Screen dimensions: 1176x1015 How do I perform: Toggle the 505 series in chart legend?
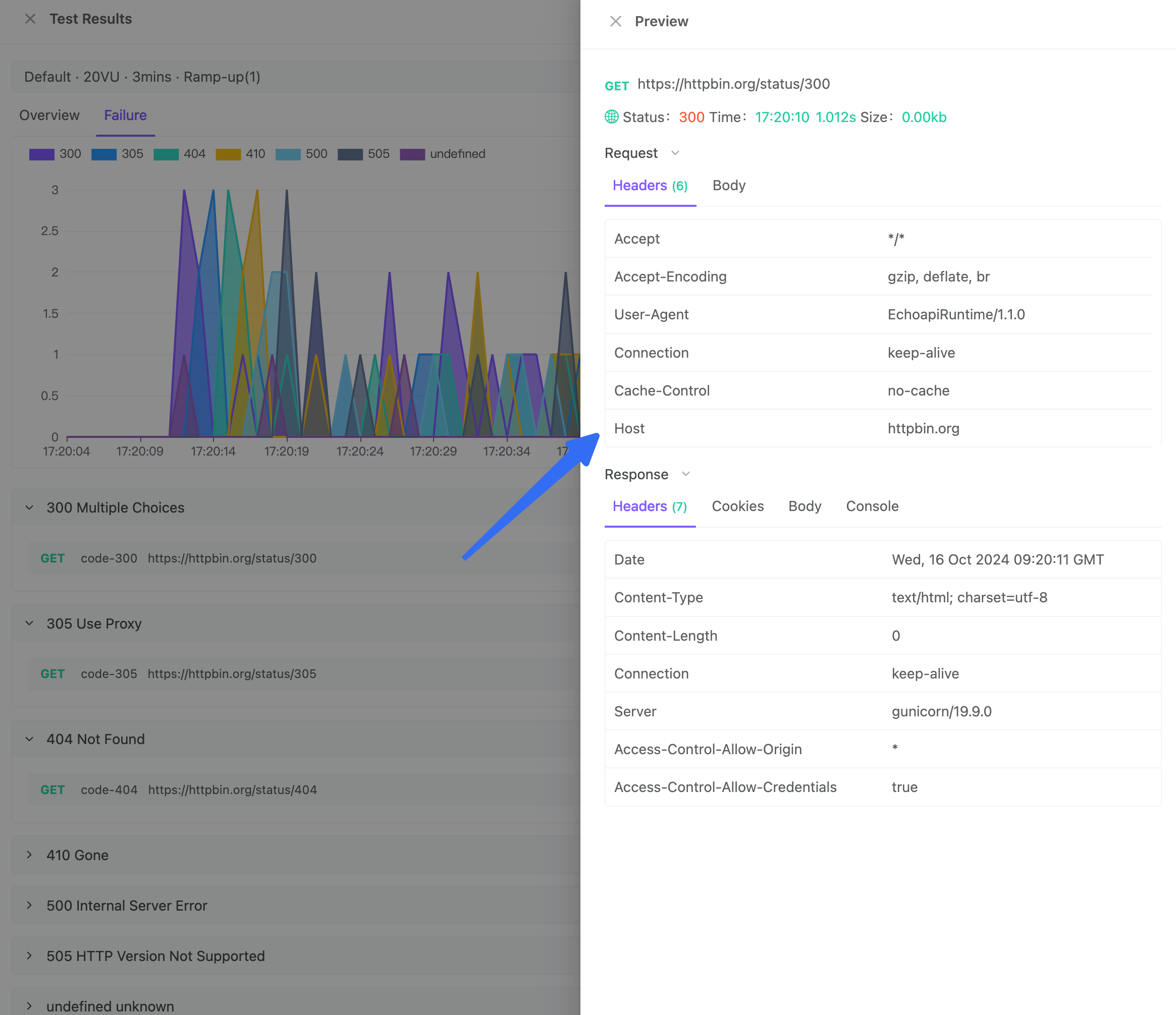[x=364, y=154]
